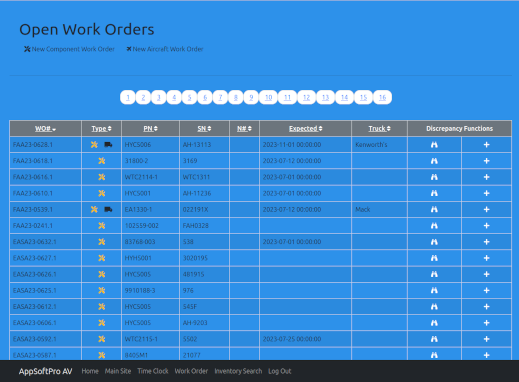Click part number WTC2114-1
Viewport: 519px width, 382px height.
click(141, 177)
